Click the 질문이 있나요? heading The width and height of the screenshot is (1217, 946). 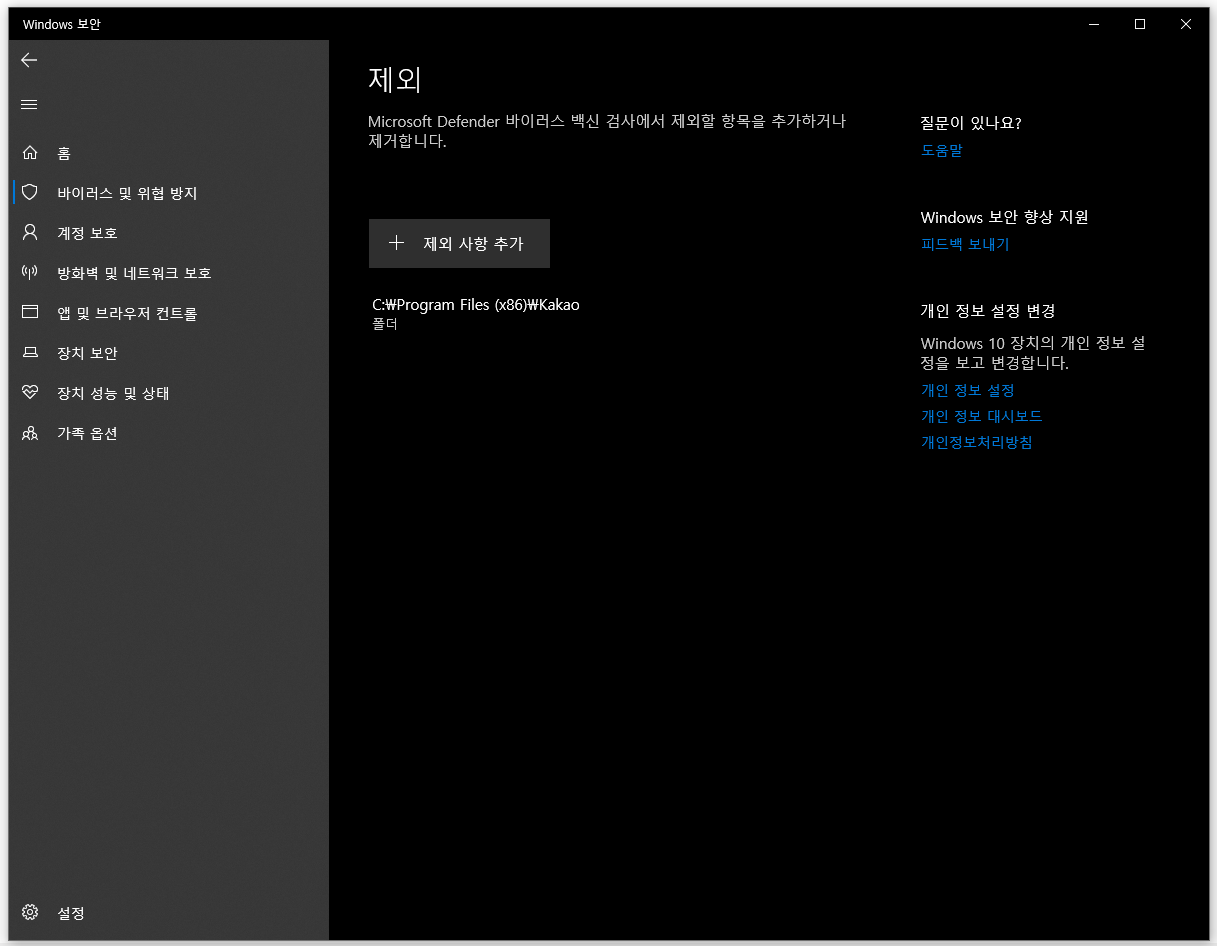[971, 123]
